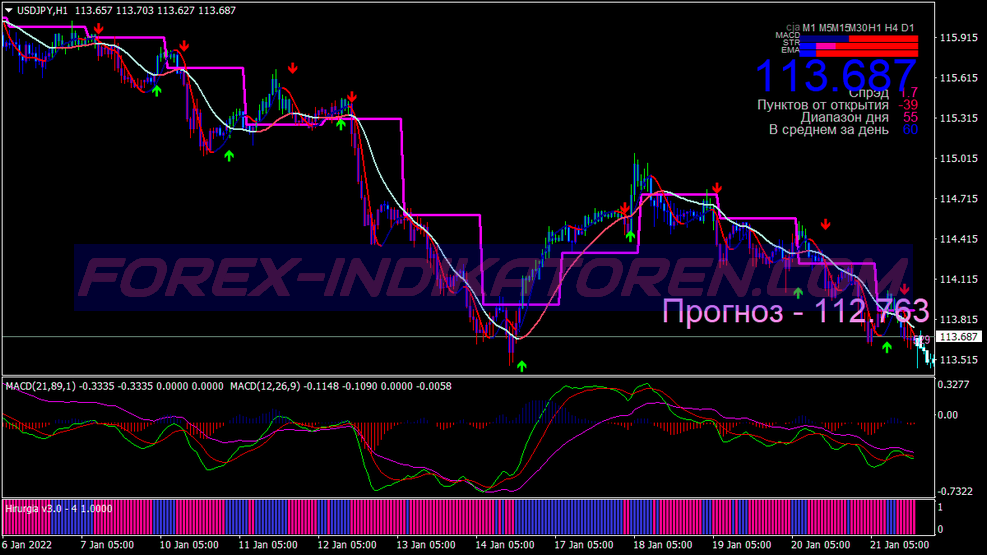Click the В среднем за день label
987x555 pixels.
[828, 130]
